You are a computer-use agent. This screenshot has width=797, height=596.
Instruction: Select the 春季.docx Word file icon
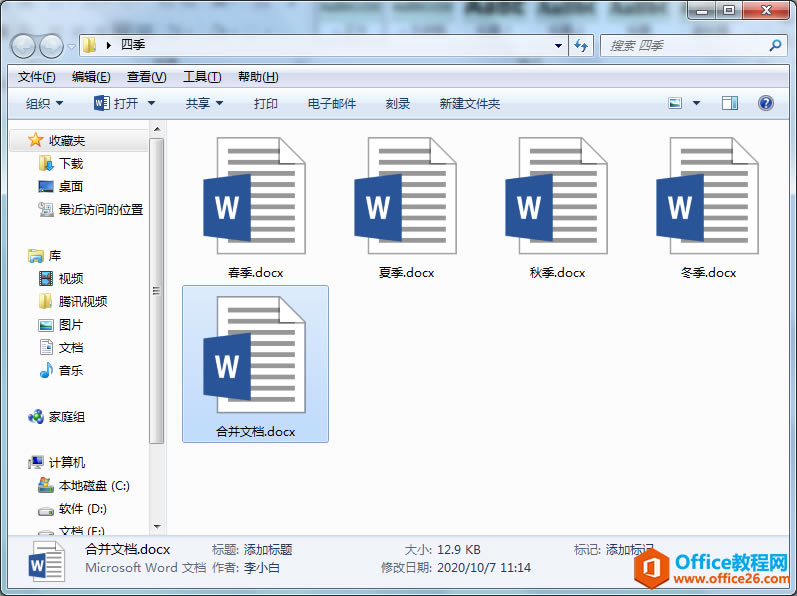pyautogui.click(x=255, y=196)
